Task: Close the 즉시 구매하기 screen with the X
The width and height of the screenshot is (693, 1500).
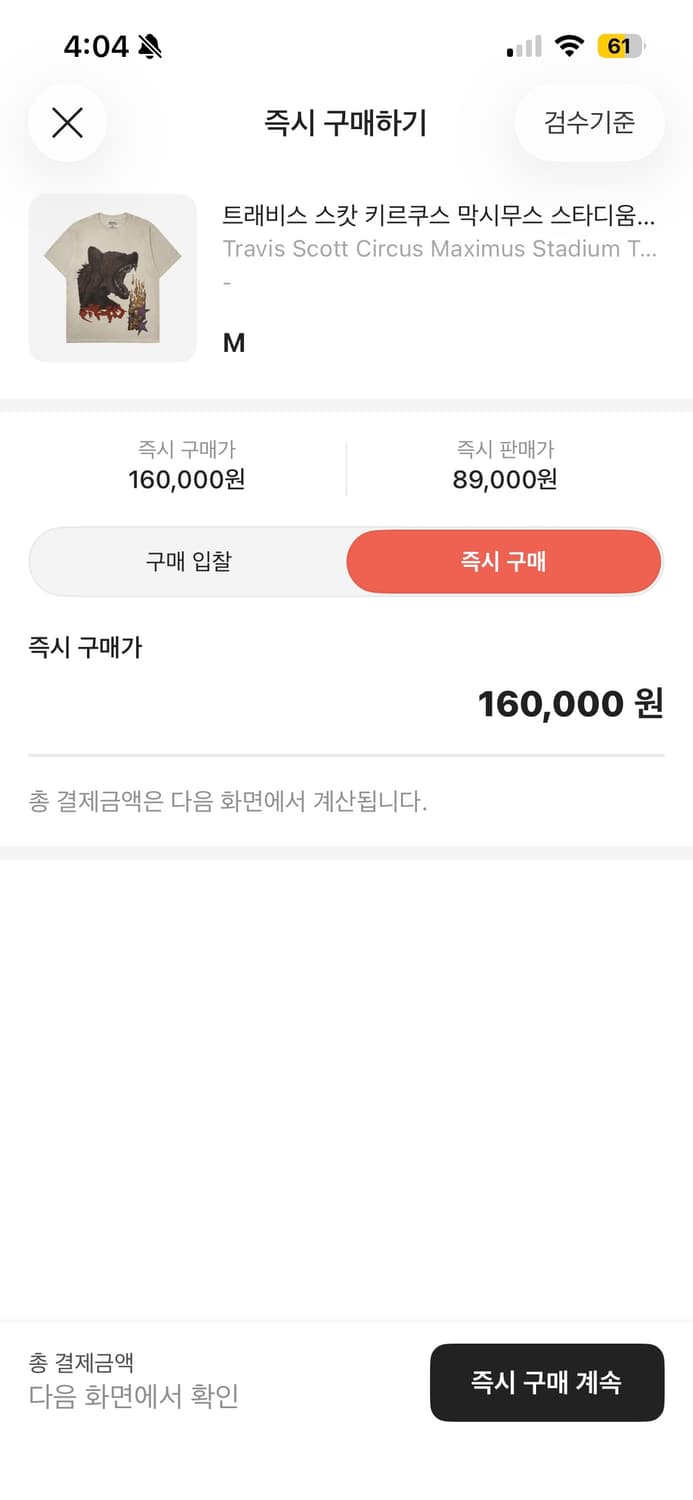Action: [x=67, y=122]
